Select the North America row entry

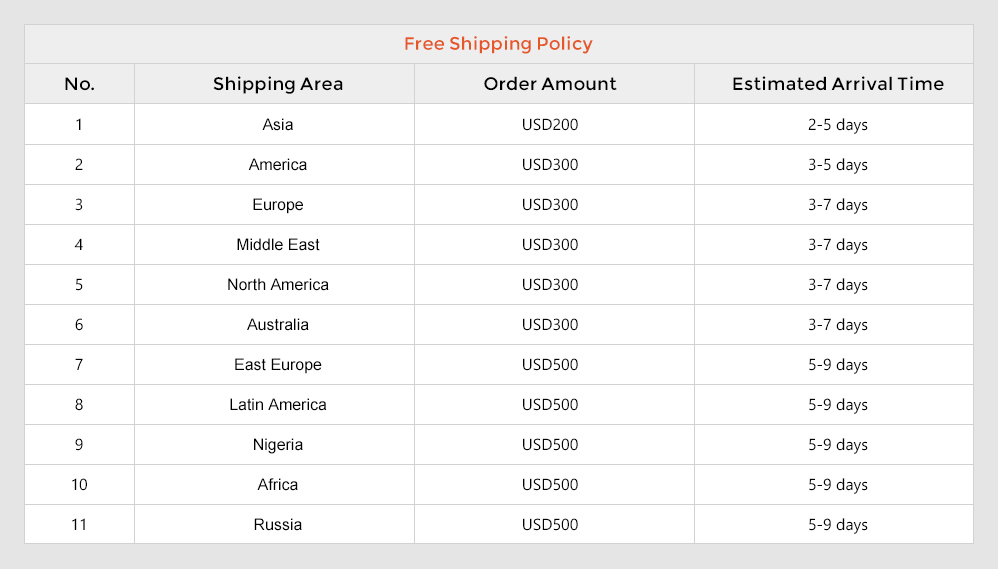pos(278,285)
